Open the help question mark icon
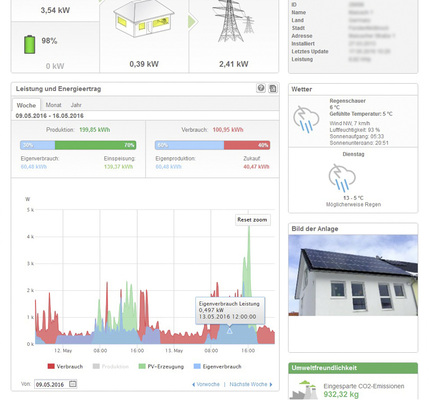Viewport: 429px width, 400px height. pos(261,88)
